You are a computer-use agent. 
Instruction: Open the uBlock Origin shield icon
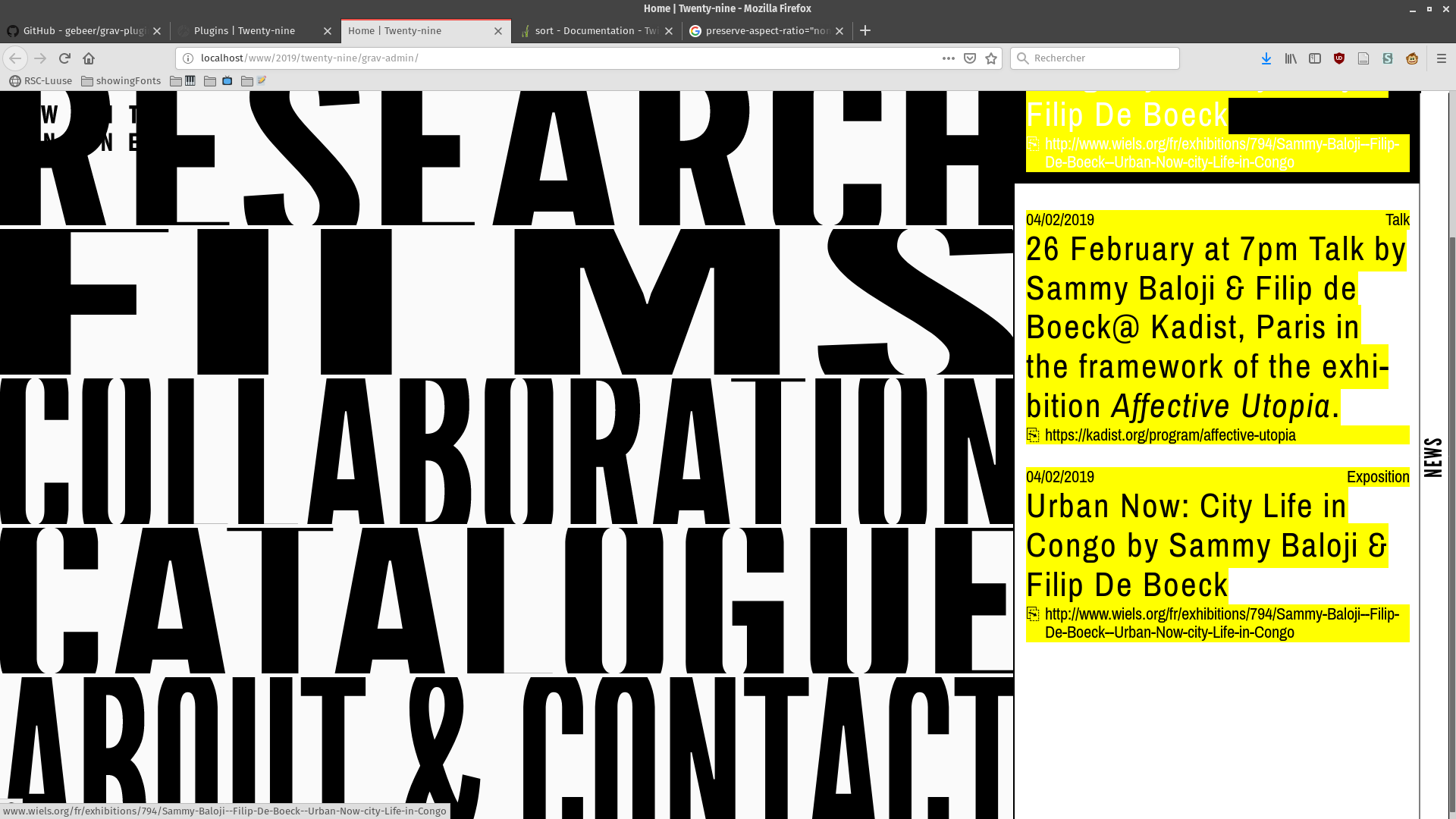pyautogui.click(x=1339, y=58)
